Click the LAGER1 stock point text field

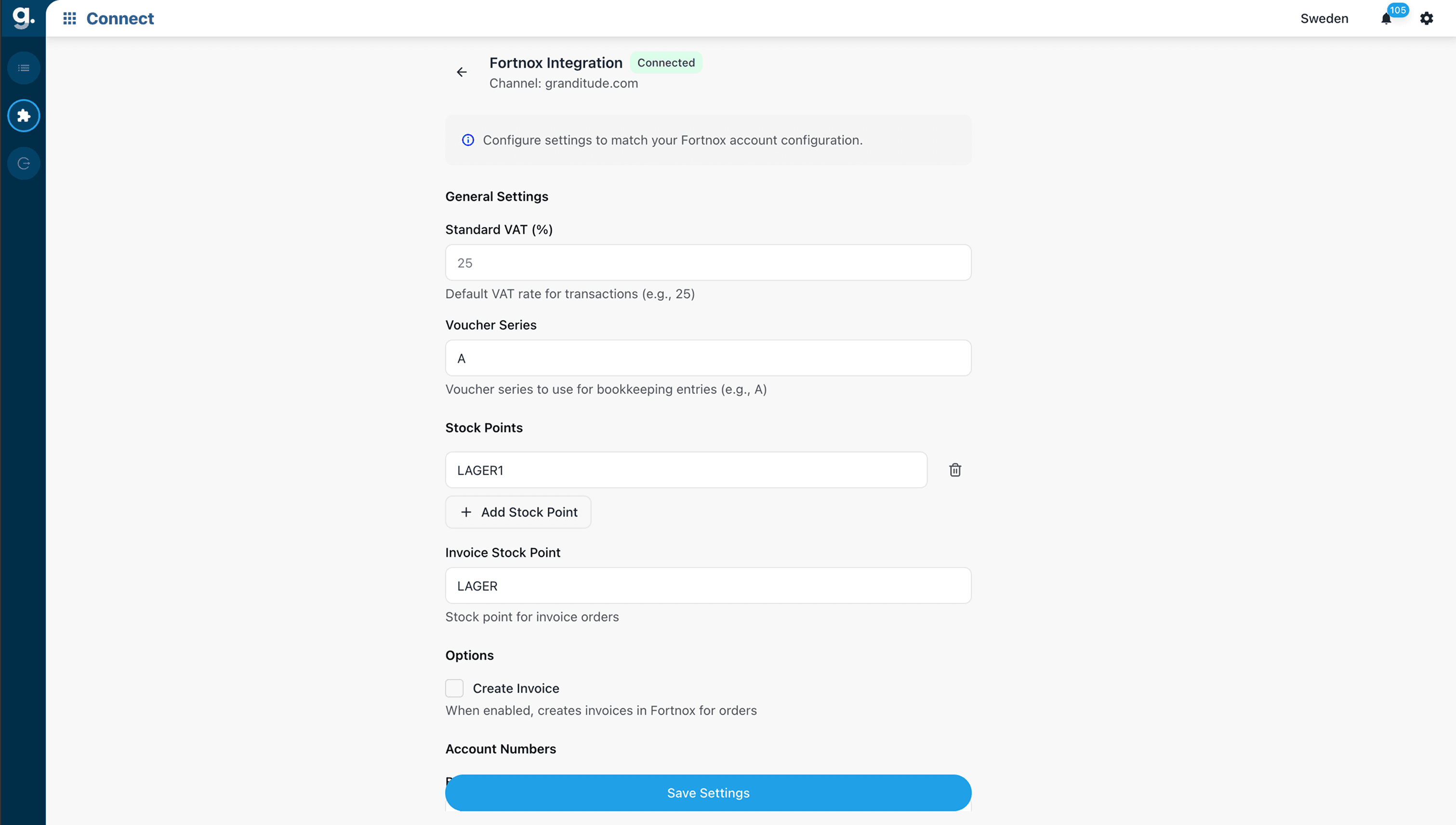[686, 470]
